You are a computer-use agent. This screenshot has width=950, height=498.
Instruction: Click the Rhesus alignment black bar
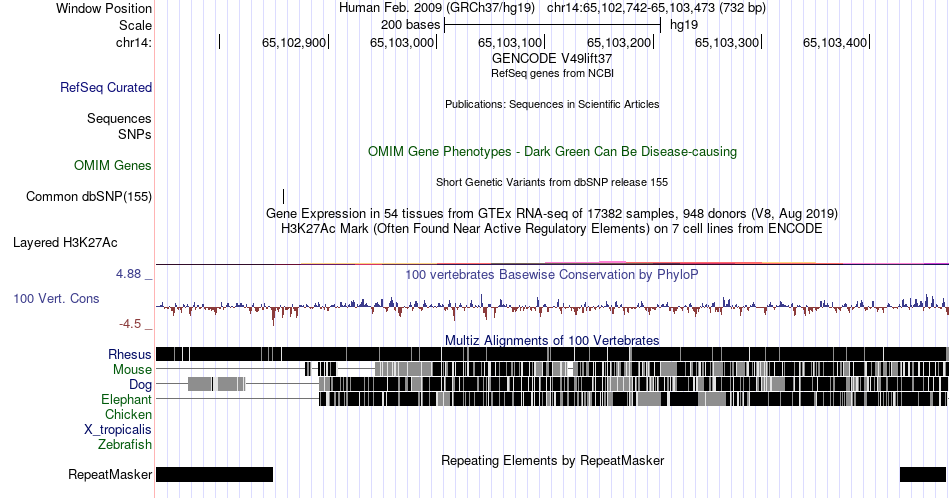552,354
